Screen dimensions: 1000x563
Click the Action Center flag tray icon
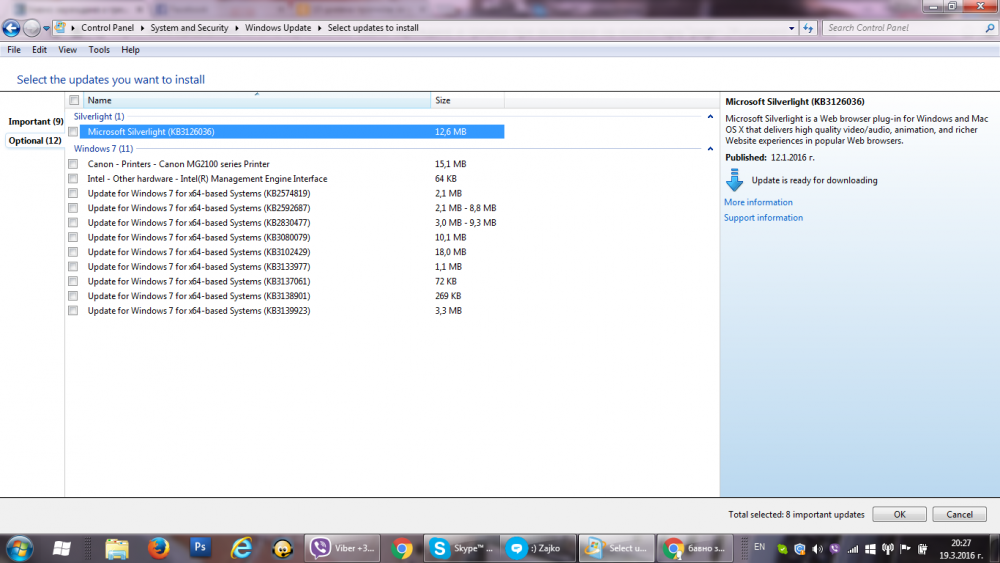(905, 548)
